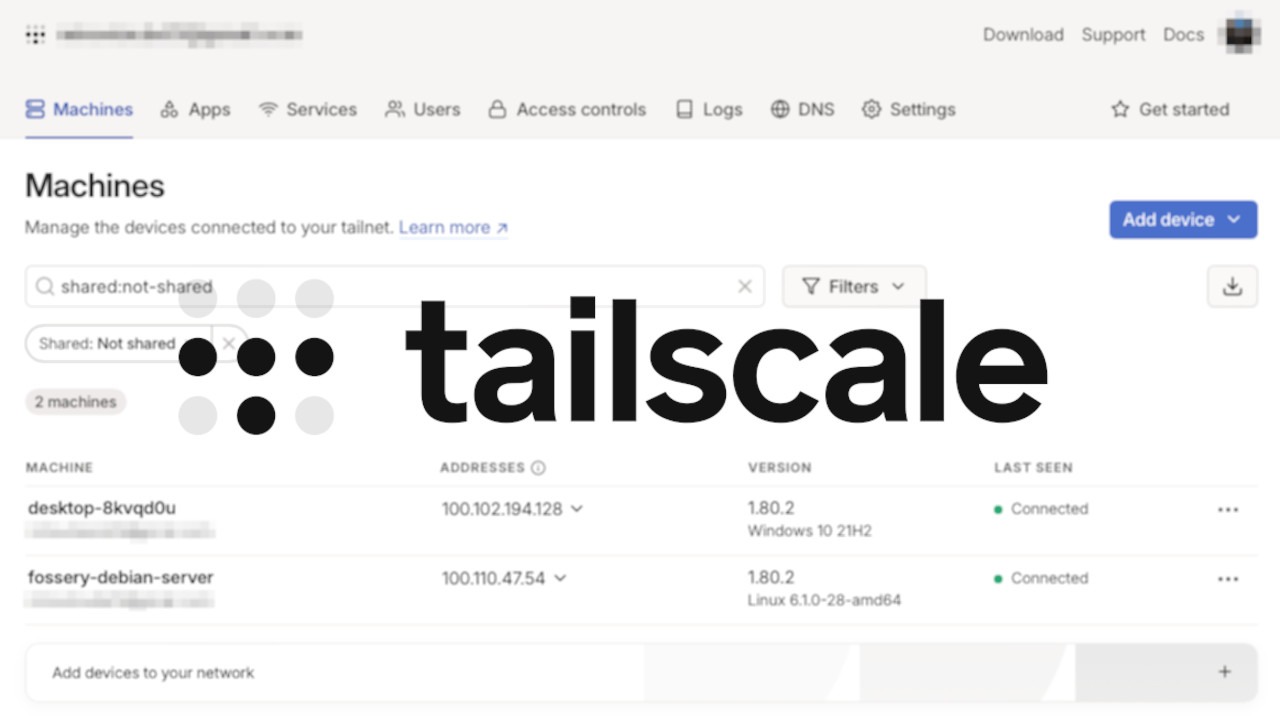Viewport: 1280px width, 720px height.
Task: Open the Machines tab
Action: point(79,110)
